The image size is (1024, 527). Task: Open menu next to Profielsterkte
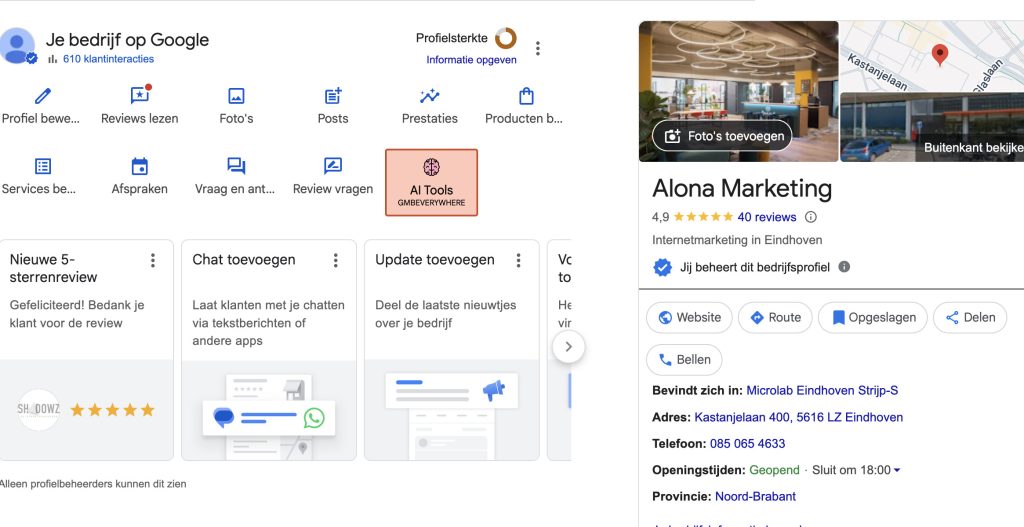537,48
